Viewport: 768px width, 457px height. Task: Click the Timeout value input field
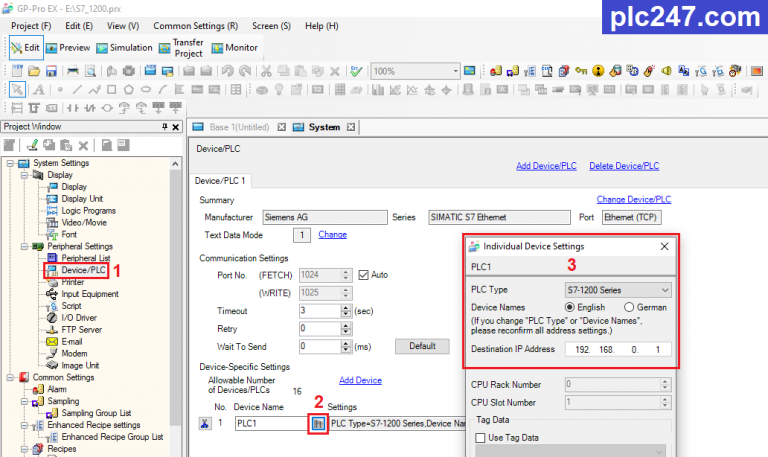tap(320, 311)
